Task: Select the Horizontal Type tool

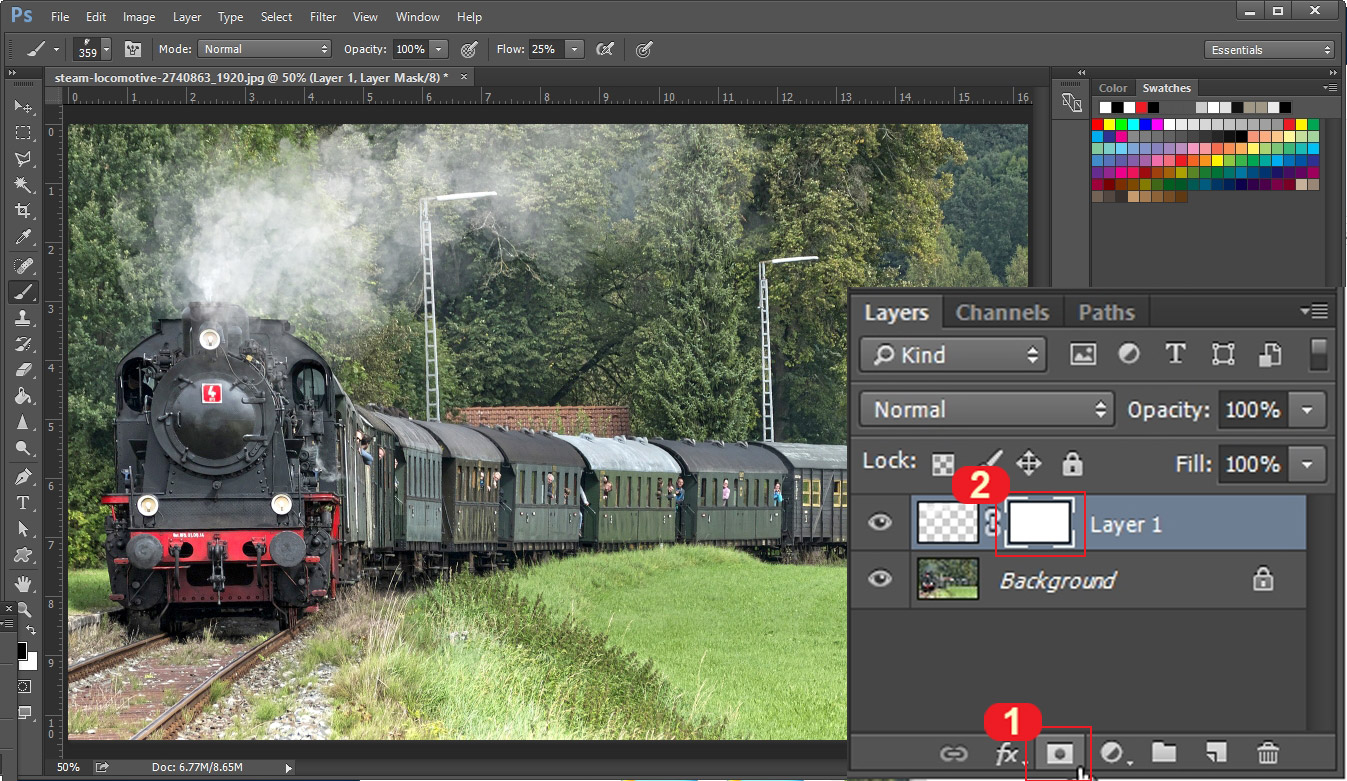Action: (x=23, y=503)
